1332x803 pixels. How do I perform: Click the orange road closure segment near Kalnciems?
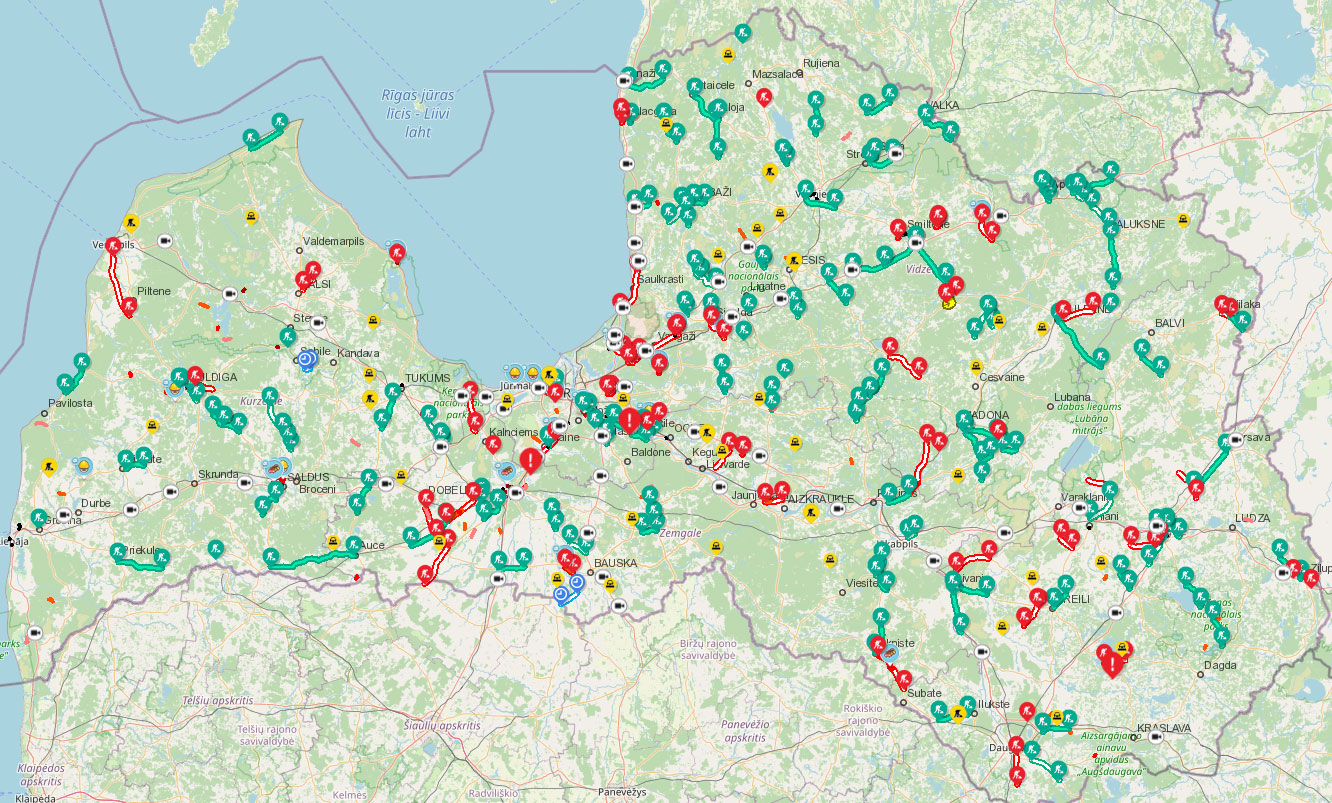[537, 439]
